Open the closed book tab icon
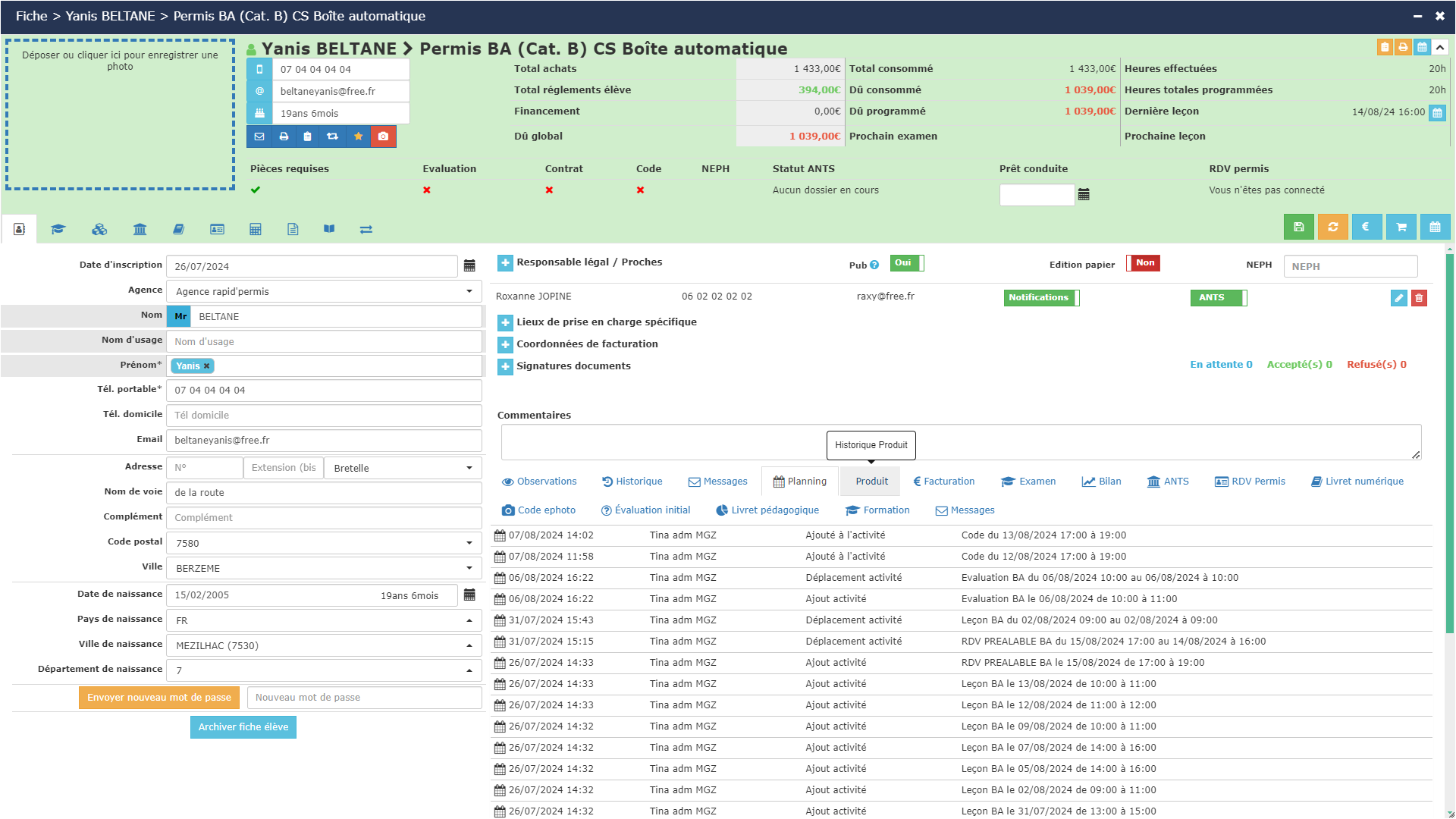1456x819 pixels. tap(178, 229)
